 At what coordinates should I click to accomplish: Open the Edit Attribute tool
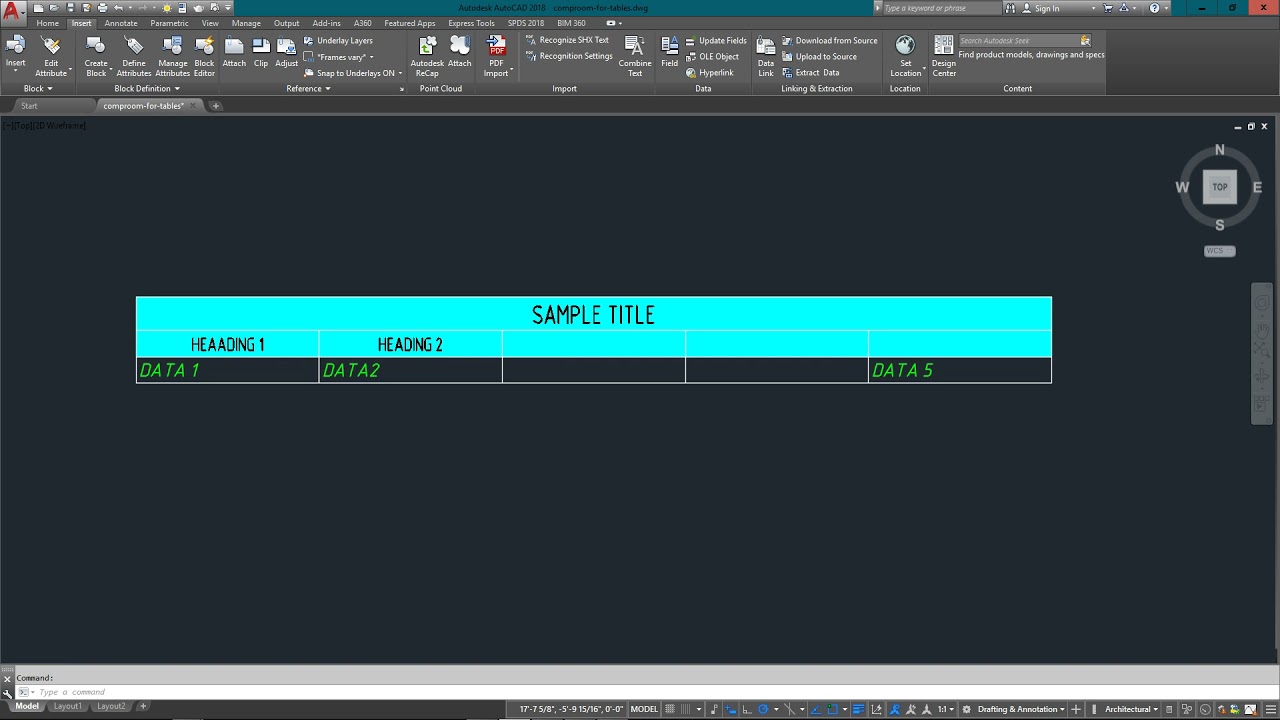click(x=51, y=56)
